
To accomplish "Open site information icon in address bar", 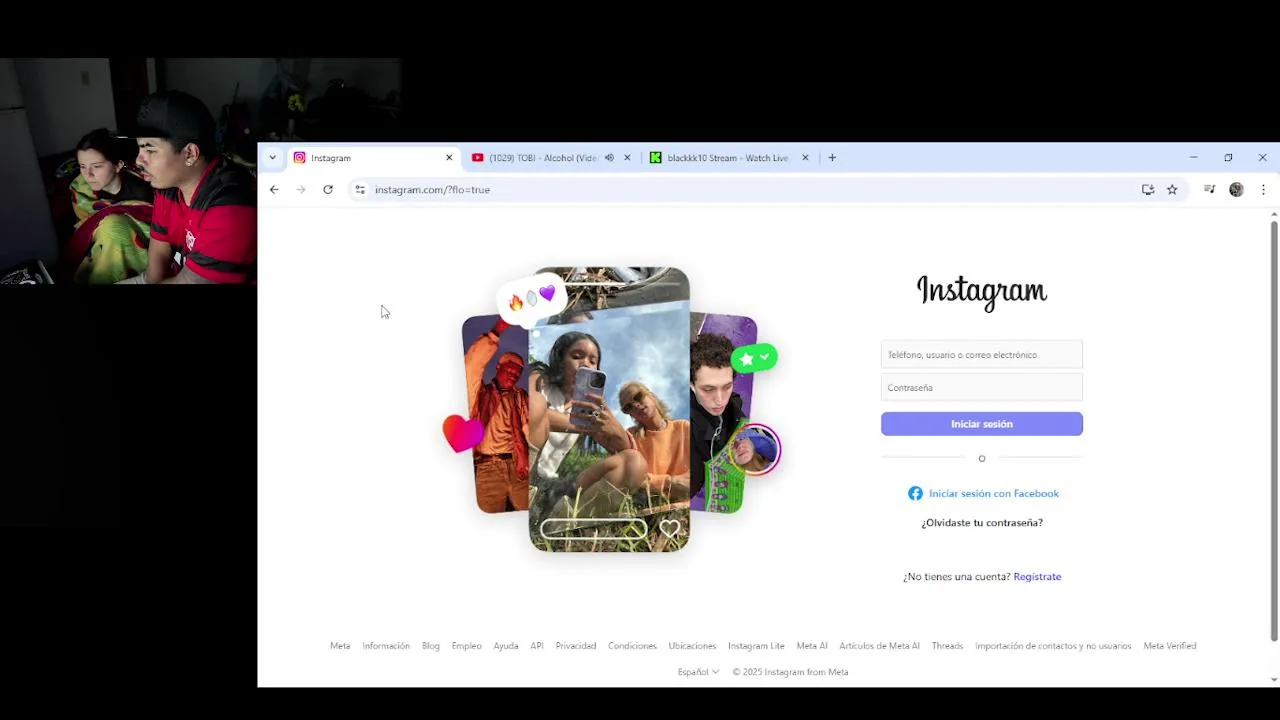I will [360, 189].
